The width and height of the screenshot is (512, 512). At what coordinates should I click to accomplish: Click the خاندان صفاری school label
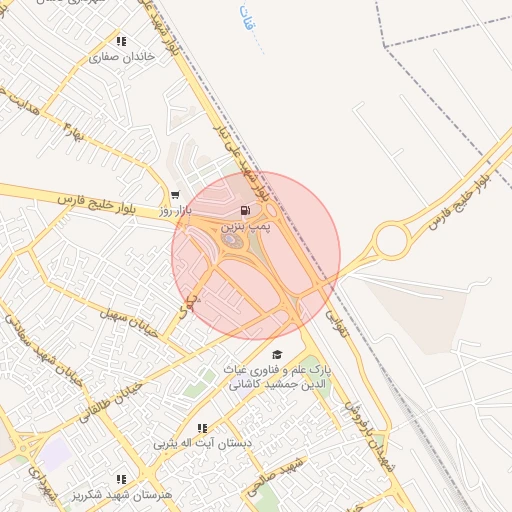(x=122, y=57)
